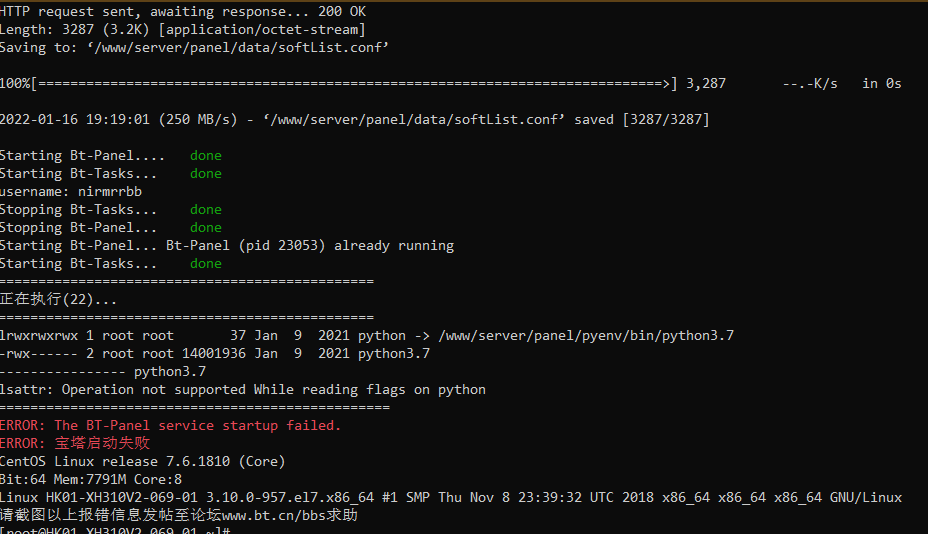
Task: Click the softList.conf save path text
Action: [x=238, y=47]
